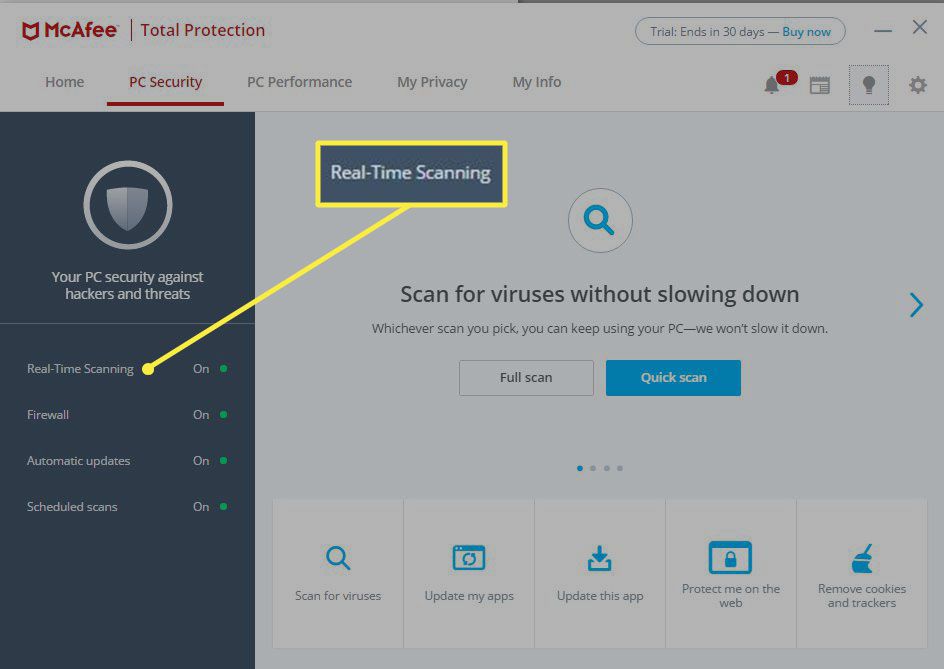Switch to the My Privacy tab

432,82
